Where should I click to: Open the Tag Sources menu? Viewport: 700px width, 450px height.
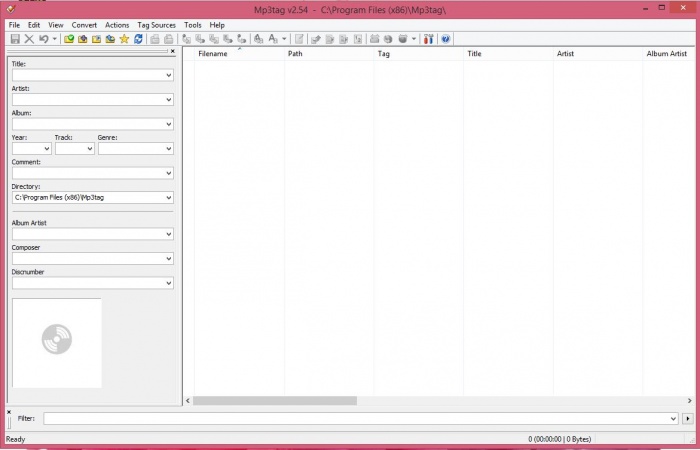click(156, 24)
